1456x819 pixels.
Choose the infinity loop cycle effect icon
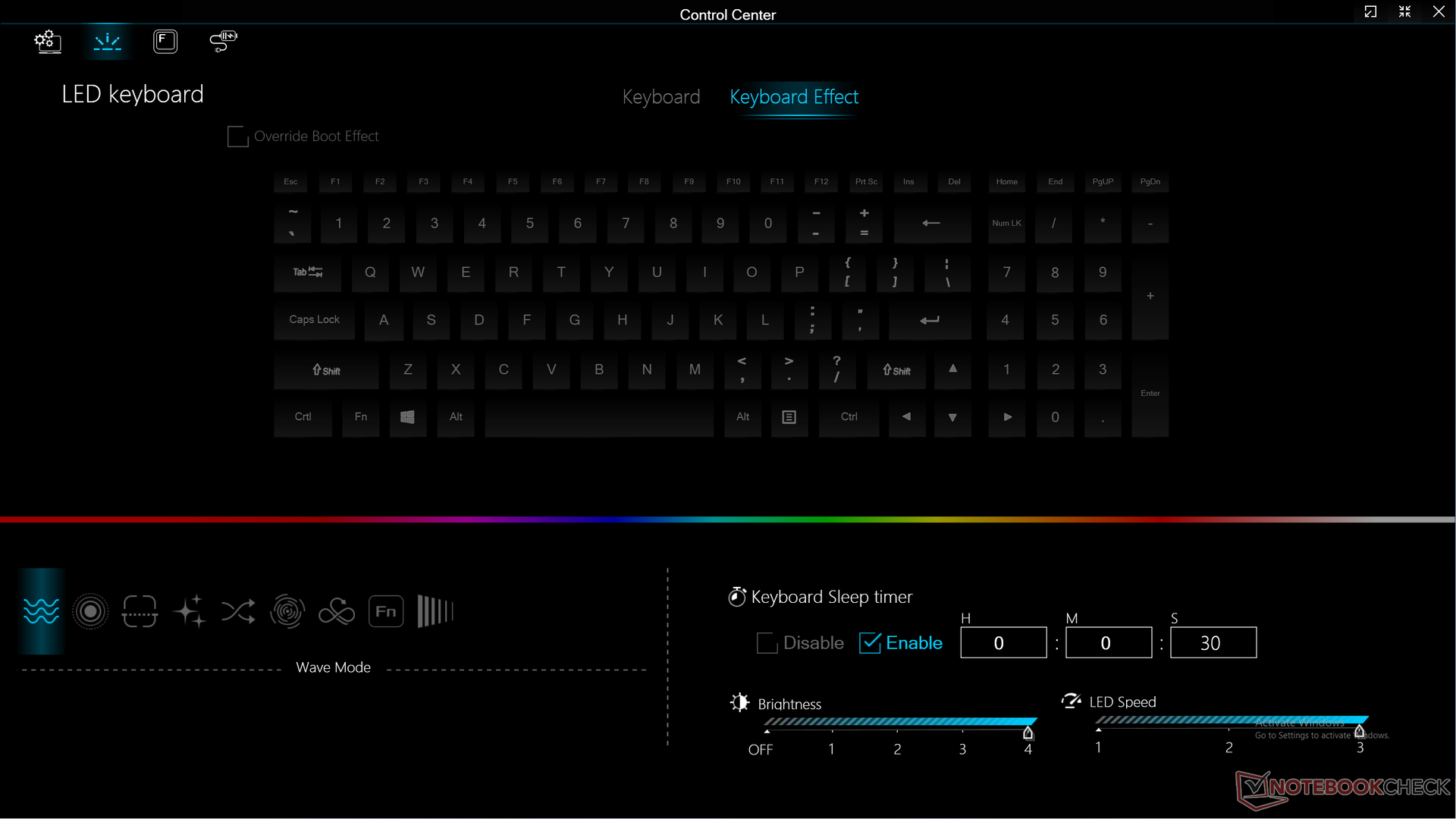(337, 611)
